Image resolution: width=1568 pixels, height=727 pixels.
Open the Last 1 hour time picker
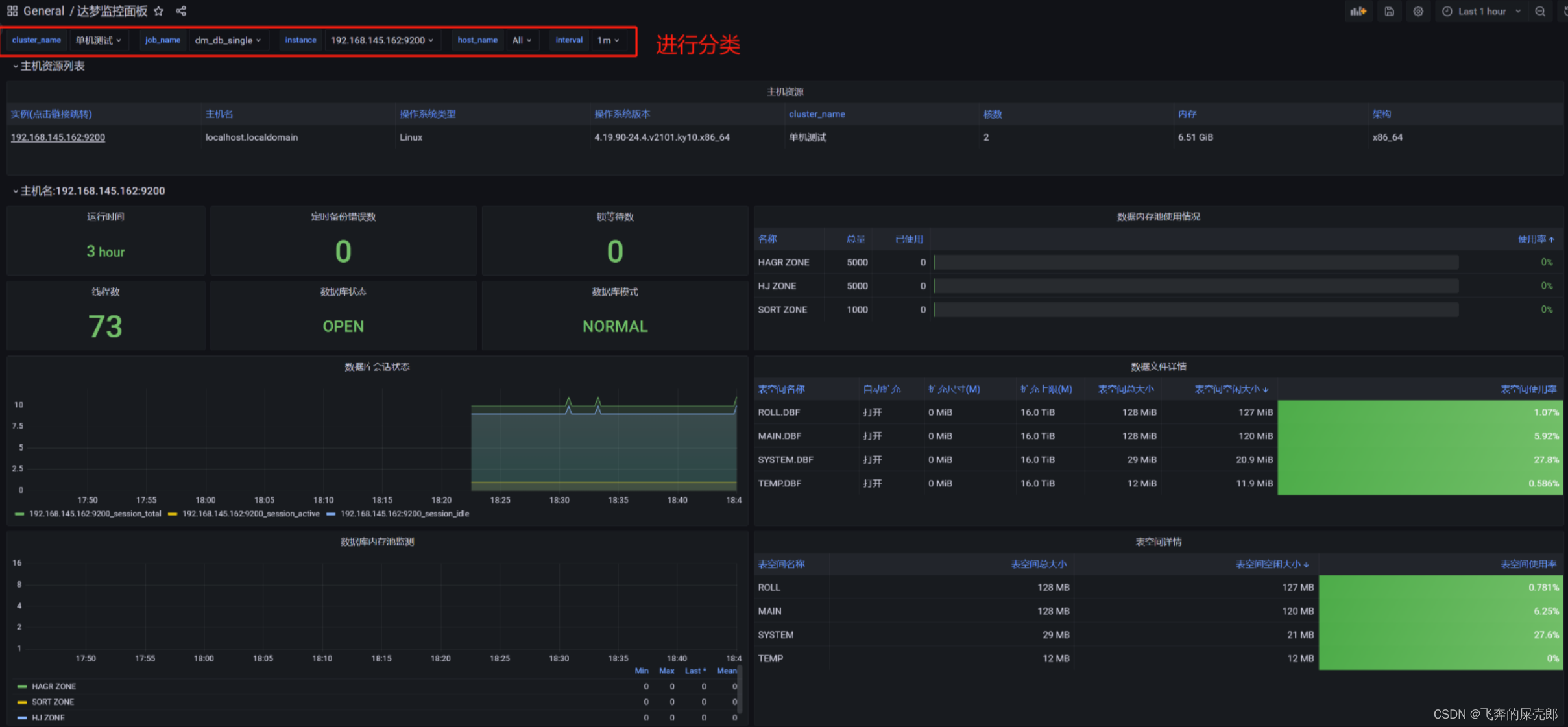coord(1481,12)
